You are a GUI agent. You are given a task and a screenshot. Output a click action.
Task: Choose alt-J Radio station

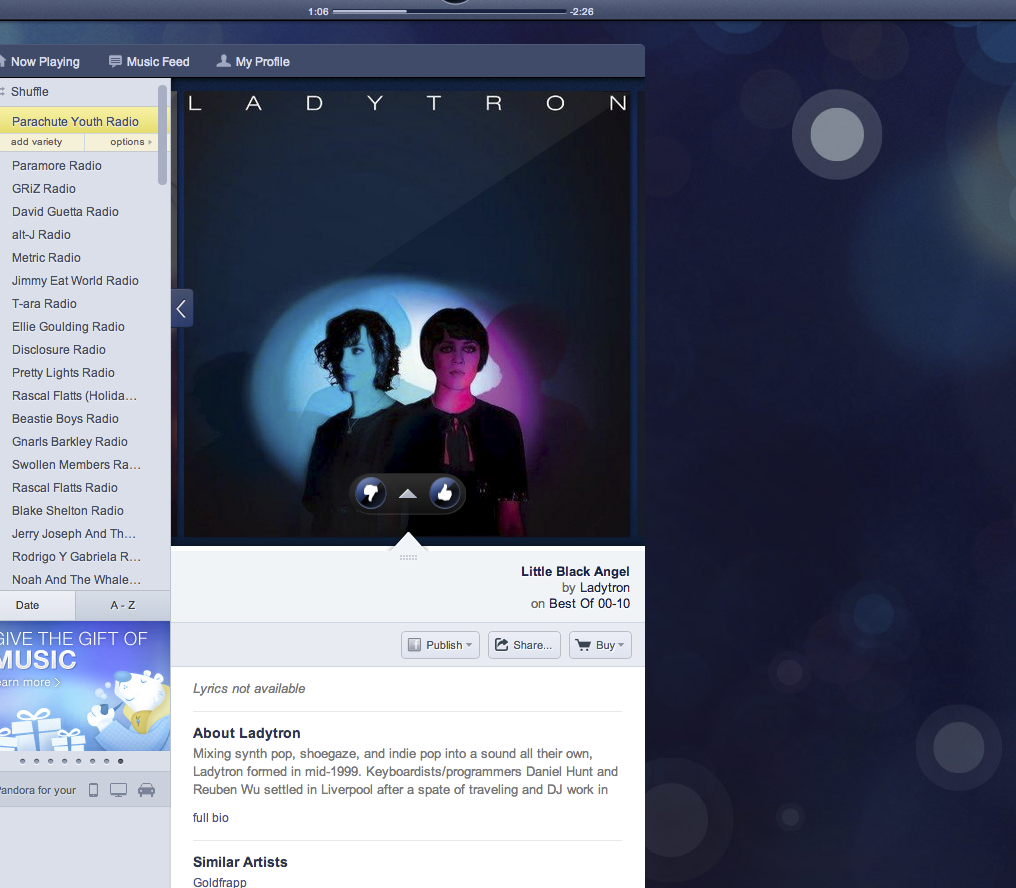tap(41, 235)
